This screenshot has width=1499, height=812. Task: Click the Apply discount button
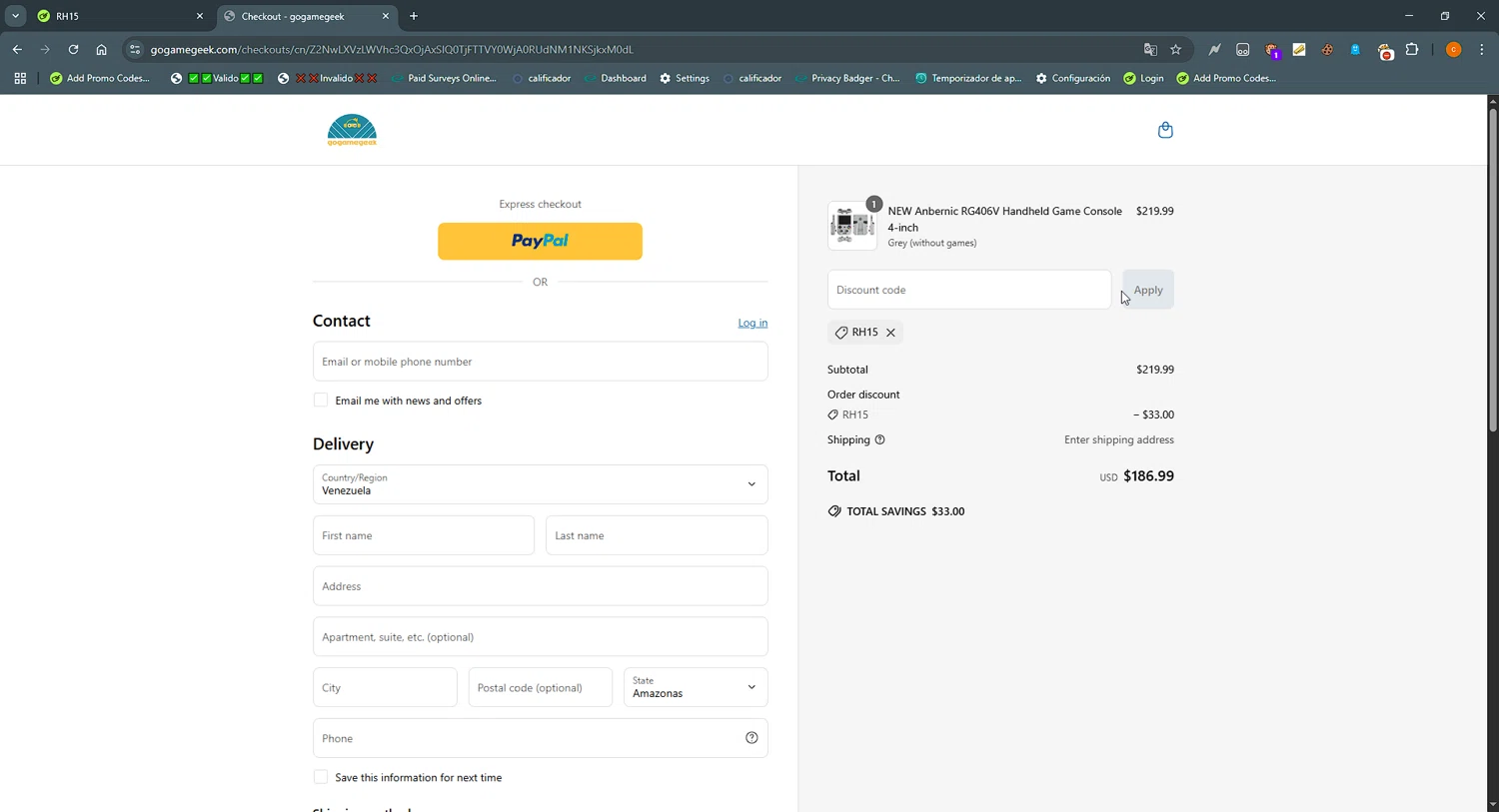coord(1148,290)
